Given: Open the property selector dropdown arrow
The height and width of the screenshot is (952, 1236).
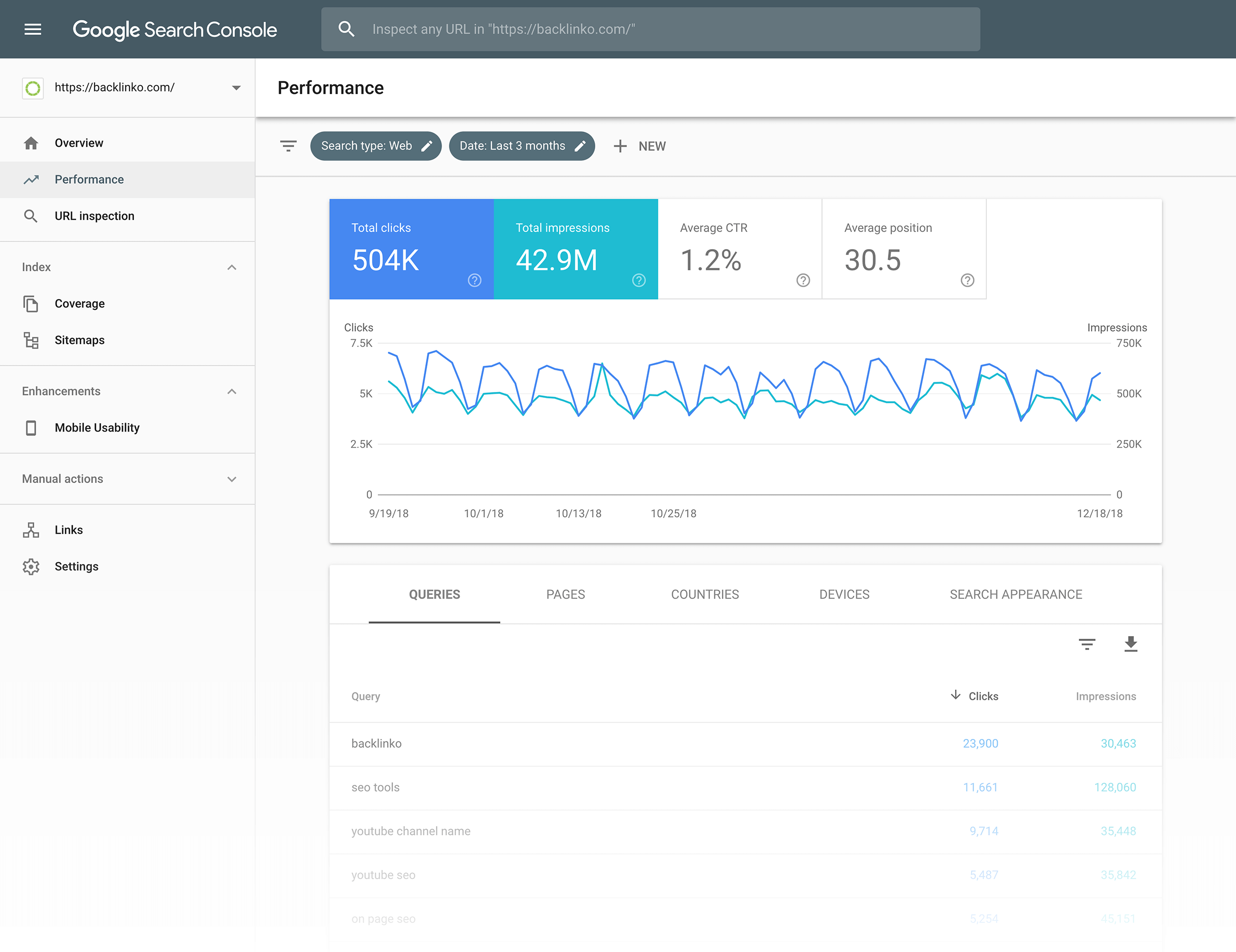Looking at the screenshot, I should (236, 87).
